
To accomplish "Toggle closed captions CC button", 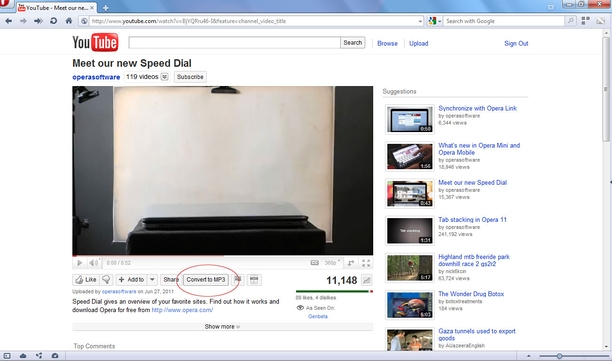I will (315, 263).
